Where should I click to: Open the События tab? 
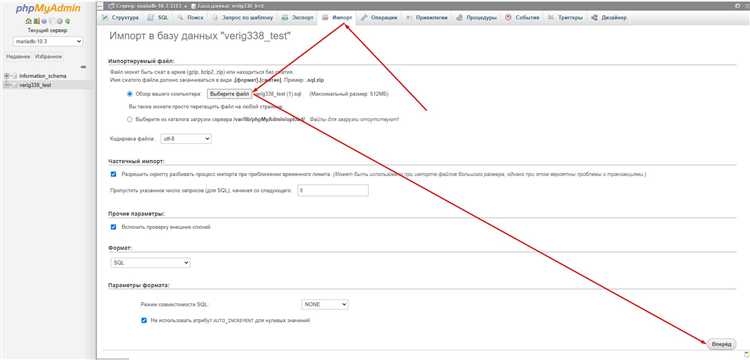coord(523,18)
